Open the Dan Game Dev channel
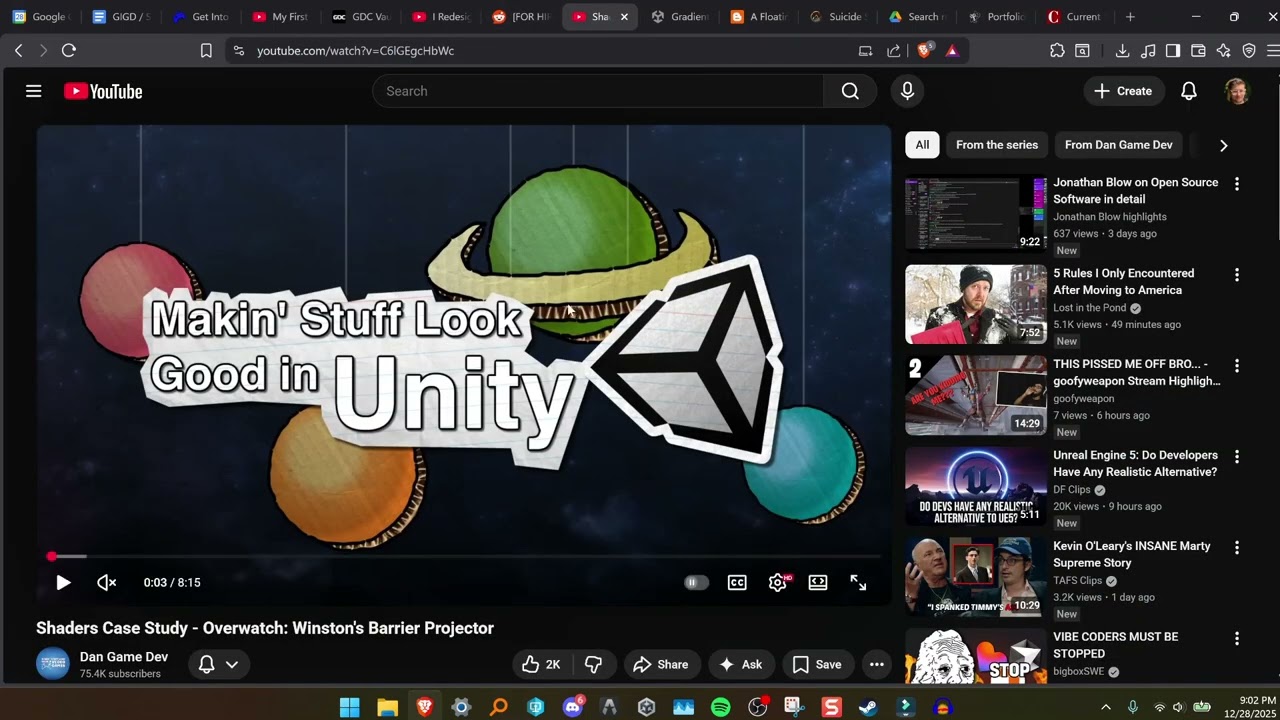Image resolution: width=1280 pixels, height=720 pixels. [124, 657]
